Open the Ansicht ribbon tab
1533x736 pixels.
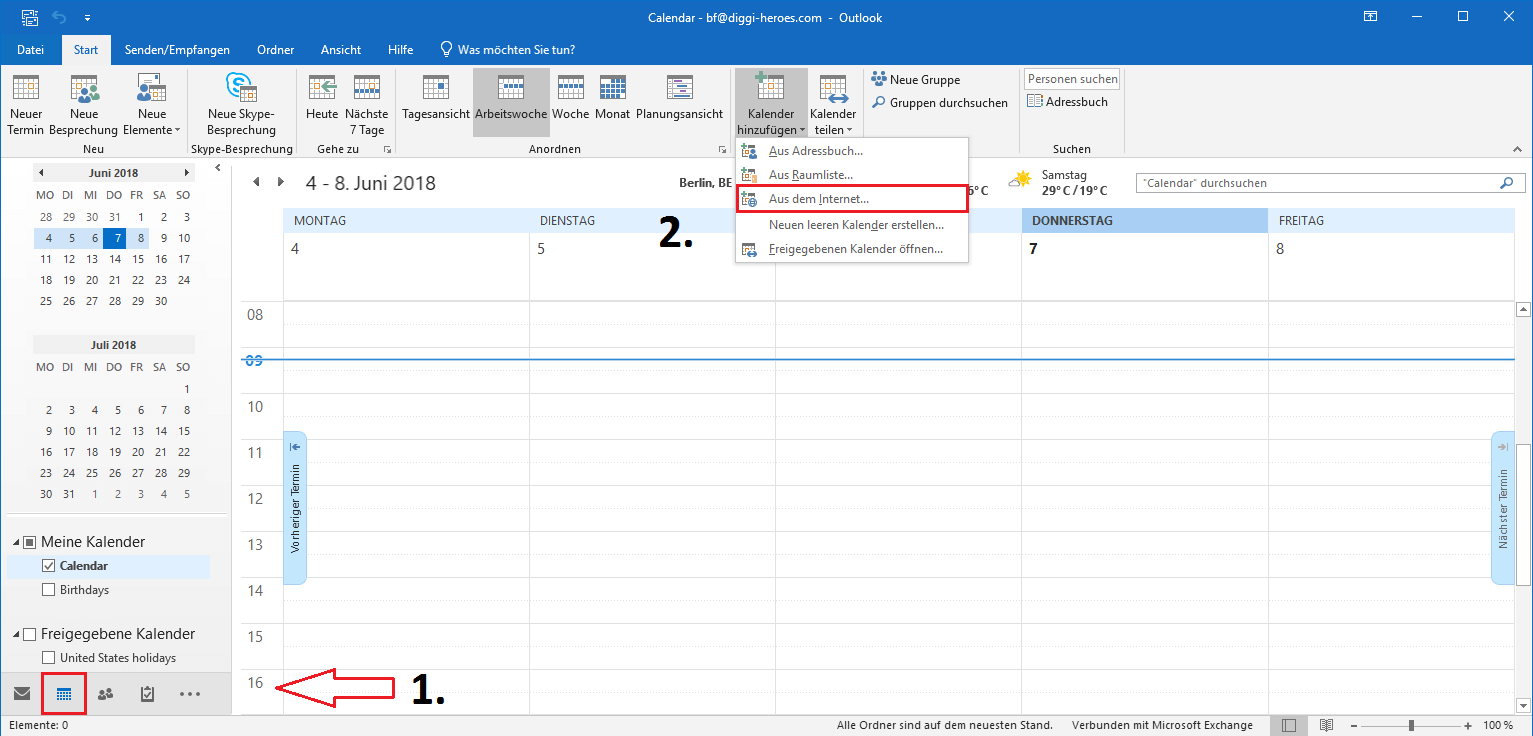pyautogui.click(x=341, y=50)
